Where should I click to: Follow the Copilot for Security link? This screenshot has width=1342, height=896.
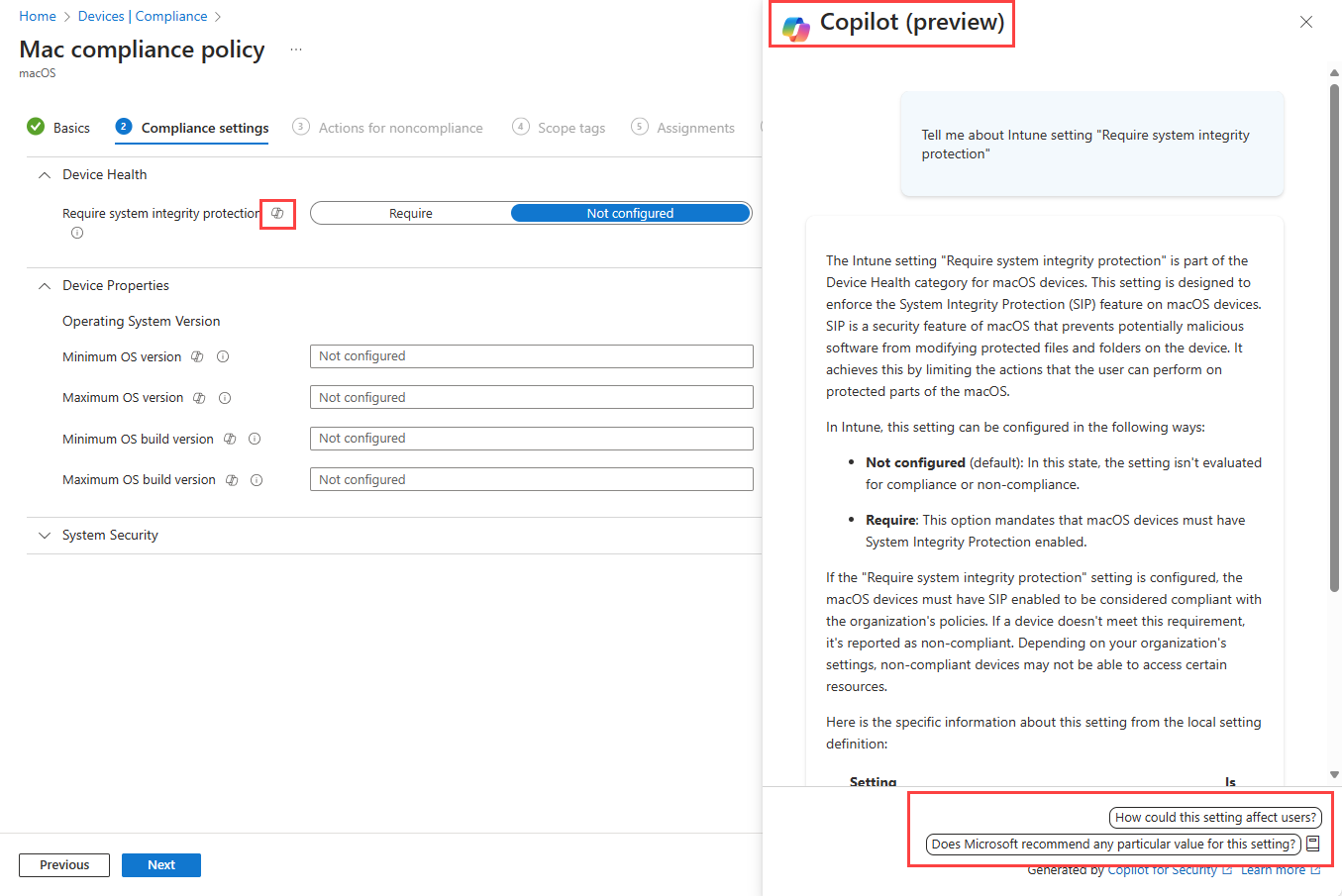(1170, 870)
